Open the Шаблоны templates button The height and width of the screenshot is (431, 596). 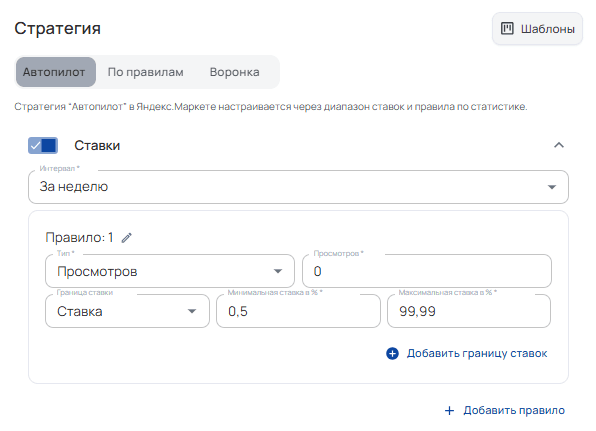tap(537, 29)
